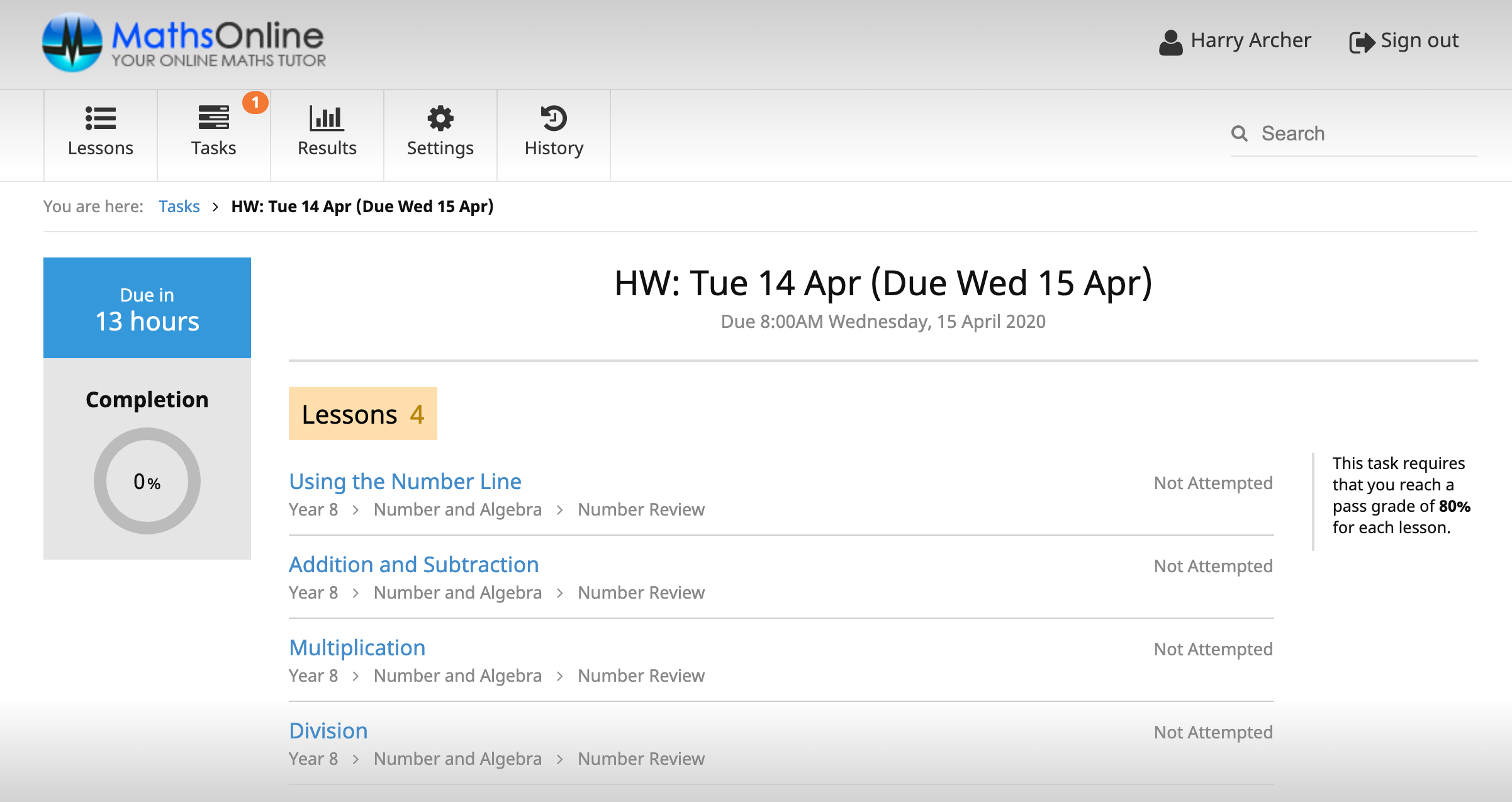Click the Sign out arrow icon

(1362, 42)
